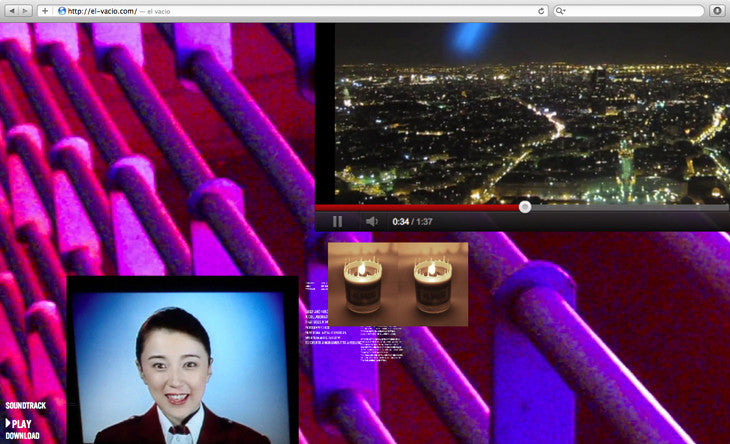Click the SOUNDTRACK label
The width and height of the screenshot is (730, 444).
(26, 406)
